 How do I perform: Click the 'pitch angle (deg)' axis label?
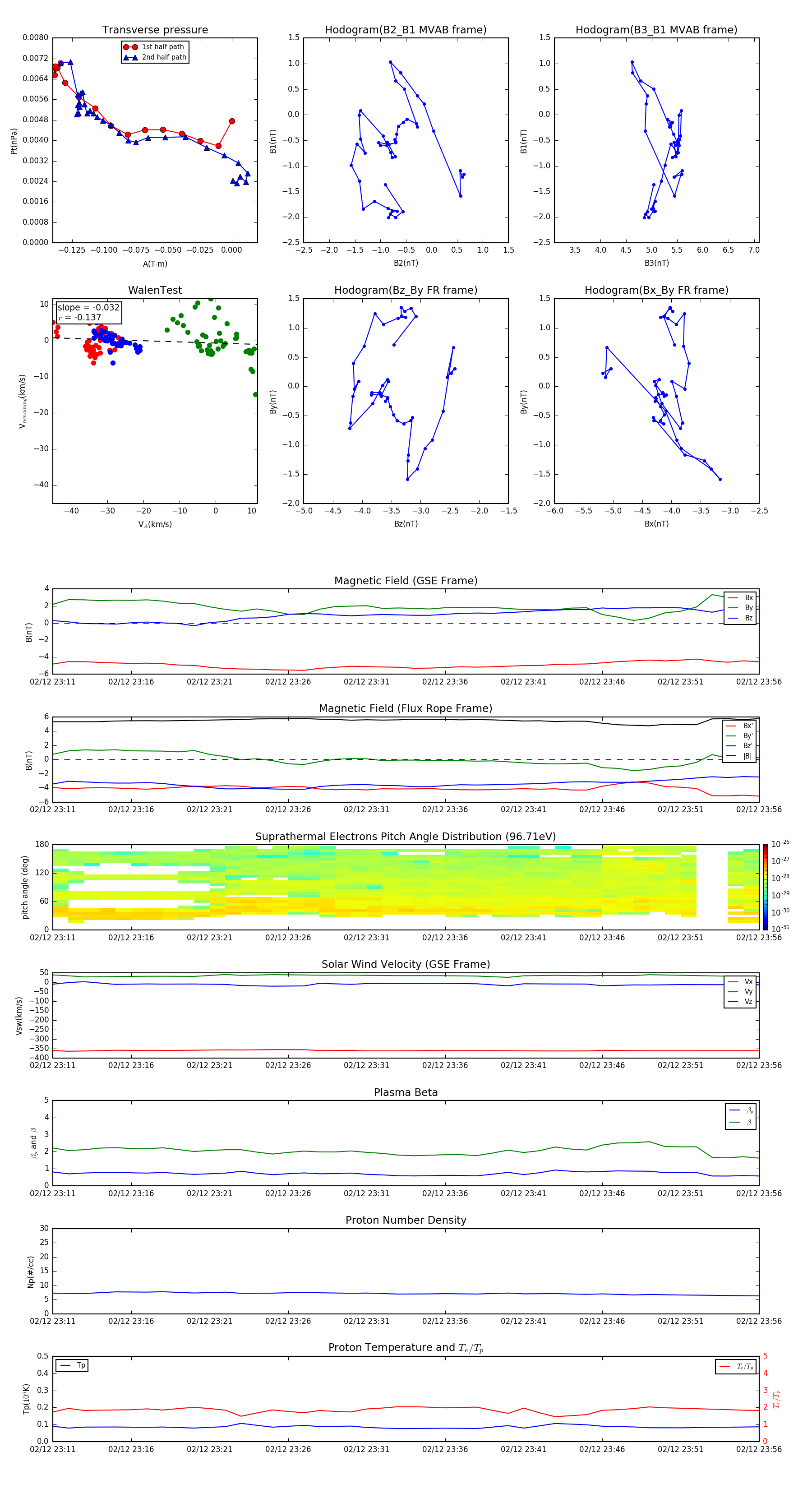pos(25,887)
